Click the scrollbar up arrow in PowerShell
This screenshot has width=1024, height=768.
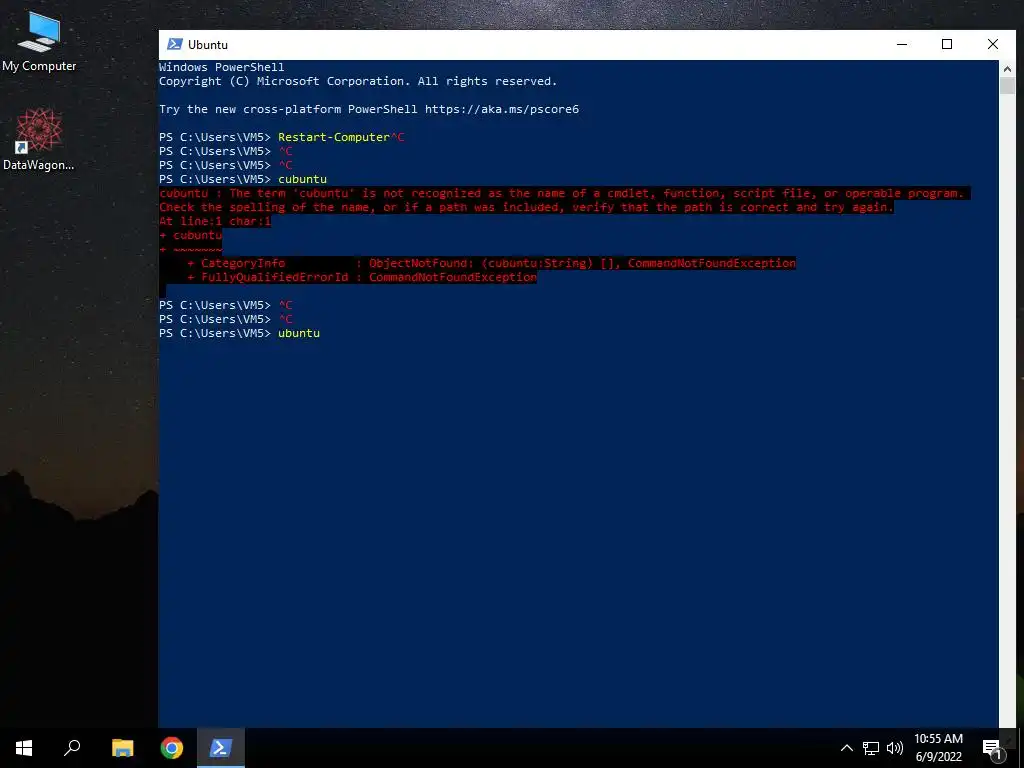[1007, 68]
